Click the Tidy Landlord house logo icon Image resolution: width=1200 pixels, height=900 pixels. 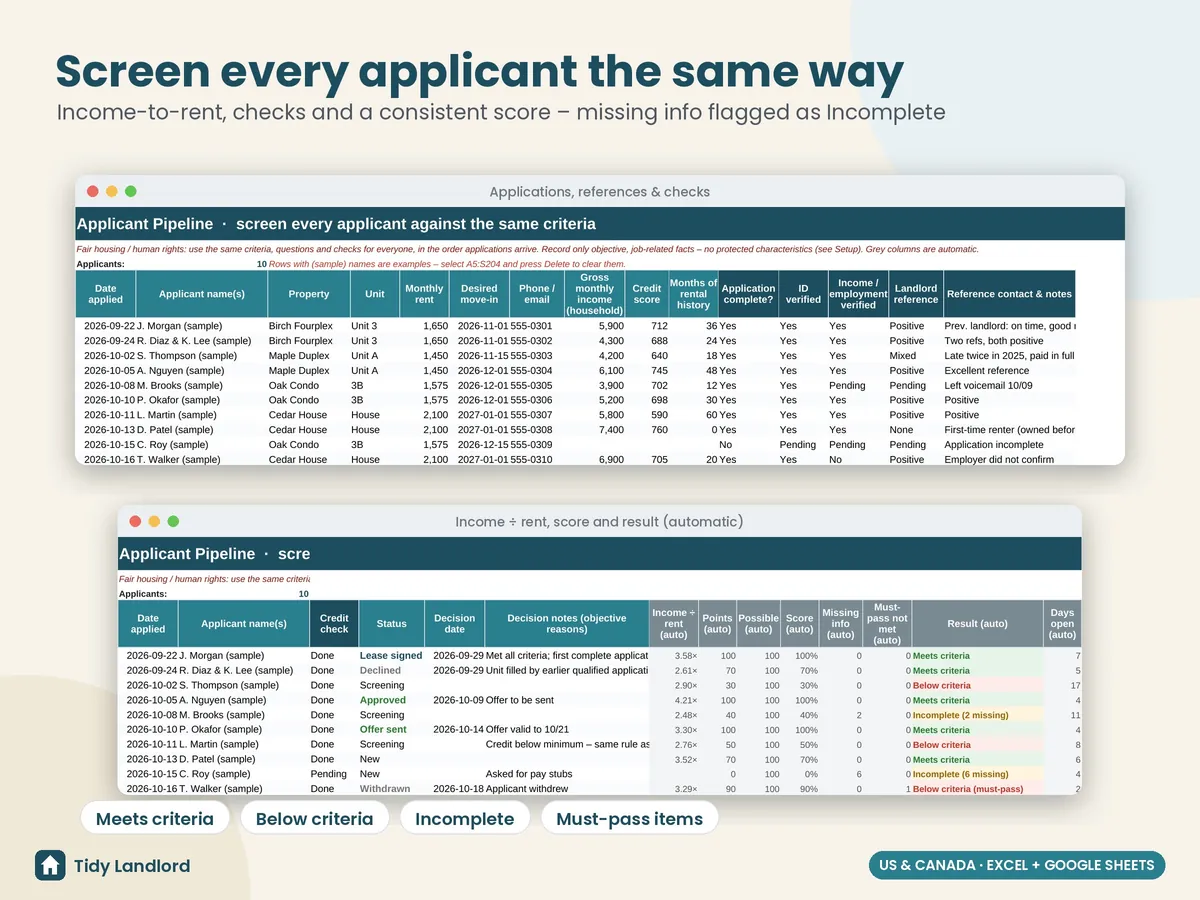point(50,865)
